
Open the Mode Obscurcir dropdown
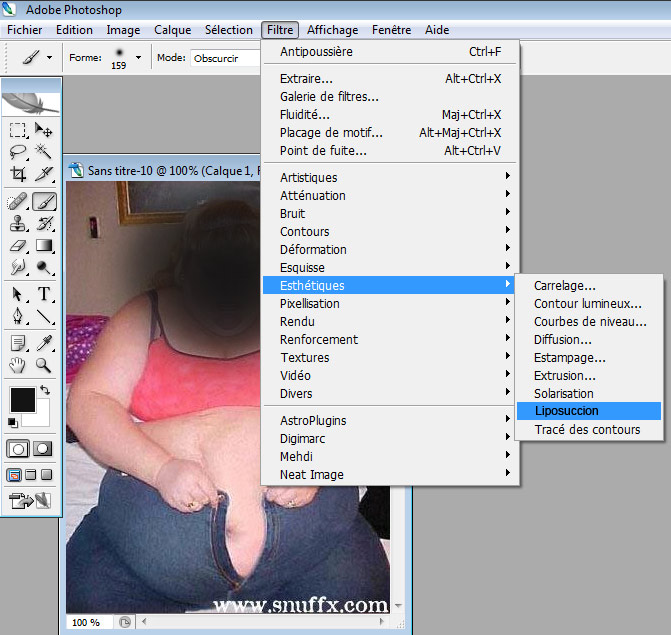click(226, 58)
